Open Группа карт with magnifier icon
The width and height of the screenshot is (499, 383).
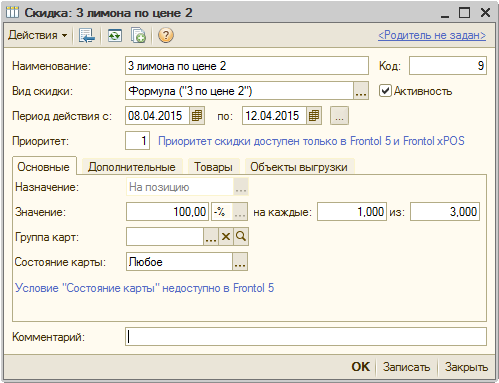pos(241,237)
